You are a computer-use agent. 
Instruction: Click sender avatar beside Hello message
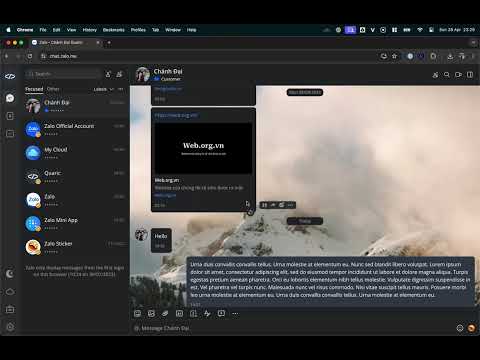(x=141, y=235)
